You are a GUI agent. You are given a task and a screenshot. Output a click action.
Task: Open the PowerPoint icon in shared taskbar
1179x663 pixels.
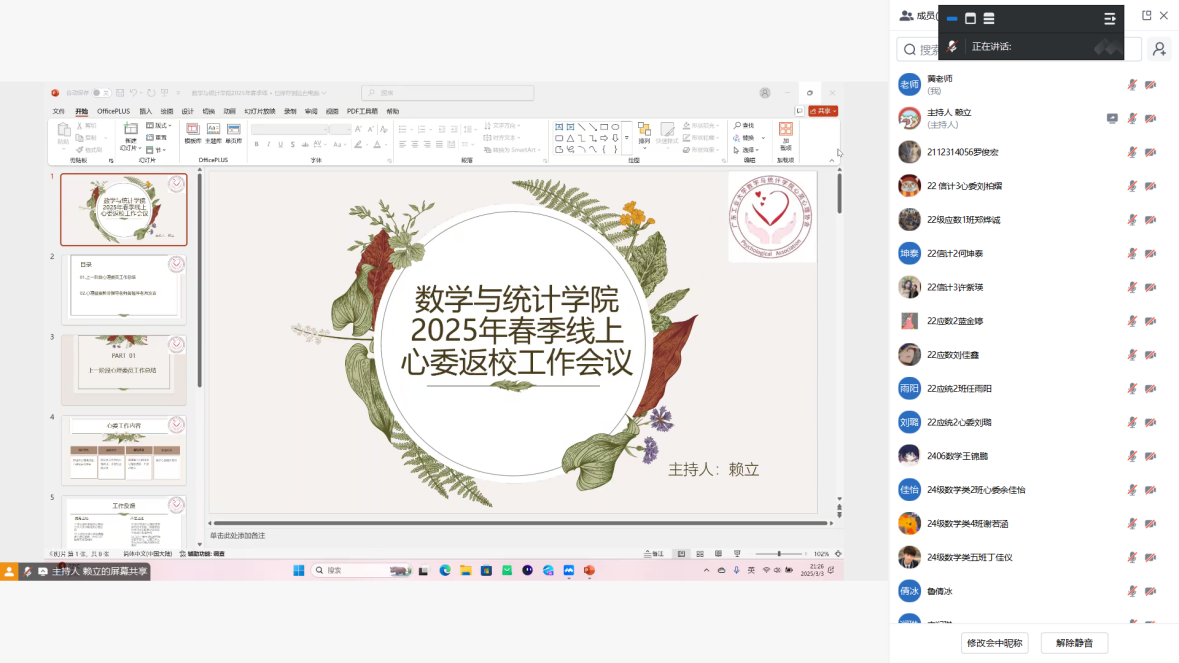point(589,570)
